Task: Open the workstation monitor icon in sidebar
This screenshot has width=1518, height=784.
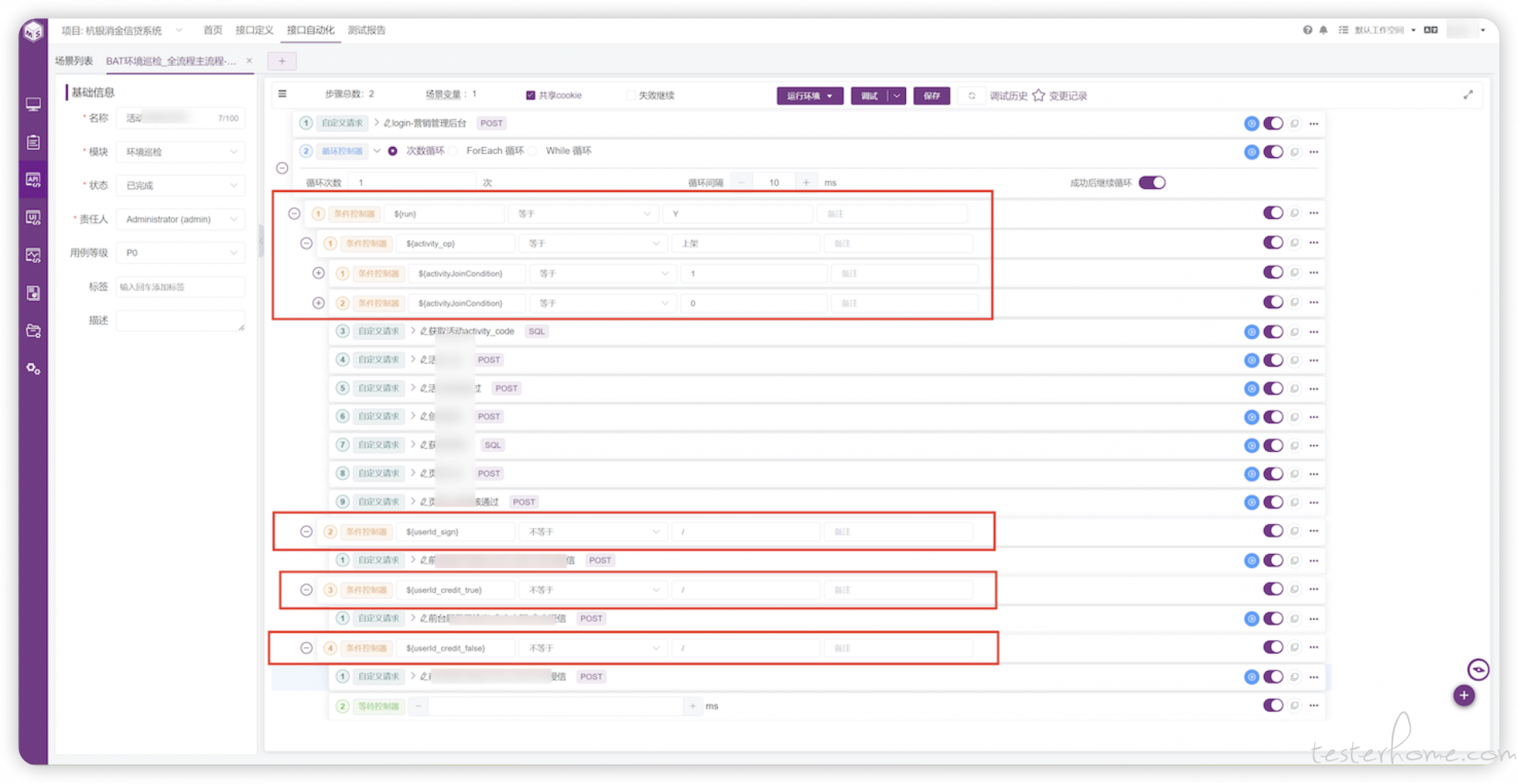Action: coord(33,104)
